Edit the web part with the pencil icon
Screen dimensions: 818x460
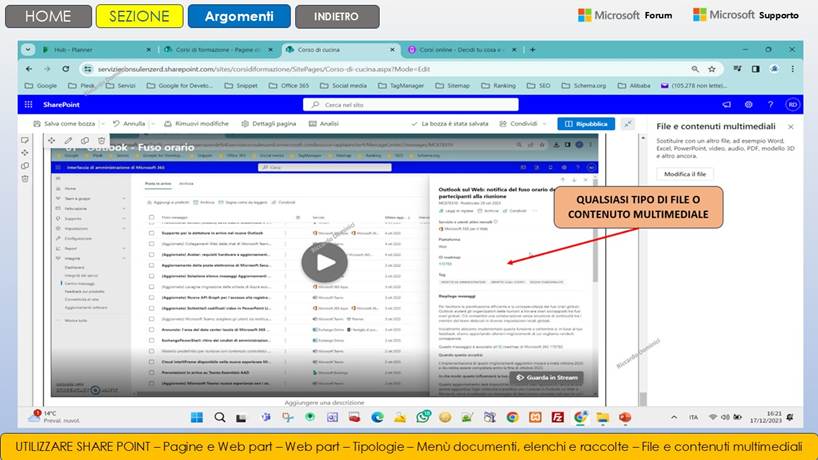point(68,140)
